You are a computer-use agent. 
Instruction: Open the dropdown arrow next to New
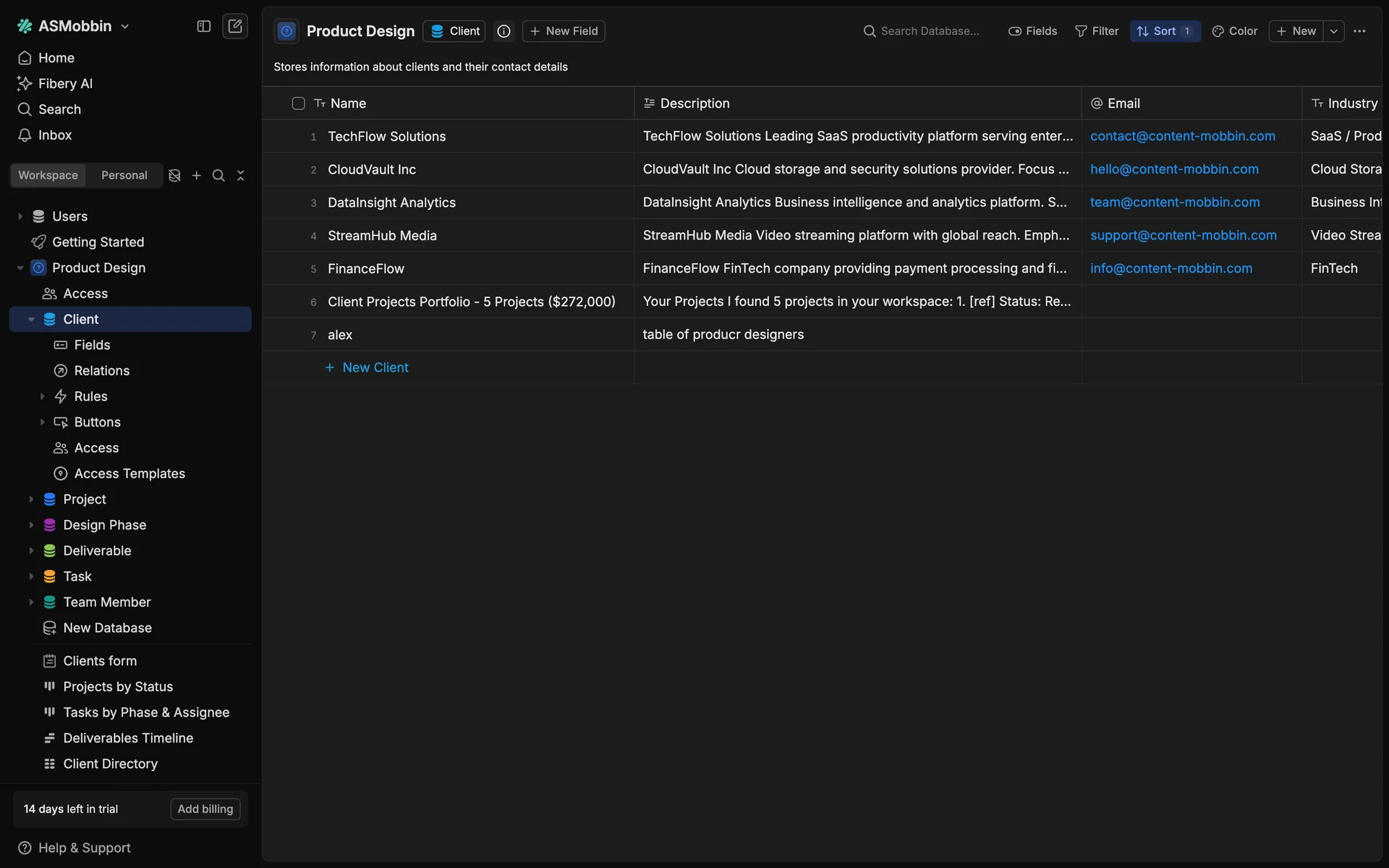pos(1333,31)
